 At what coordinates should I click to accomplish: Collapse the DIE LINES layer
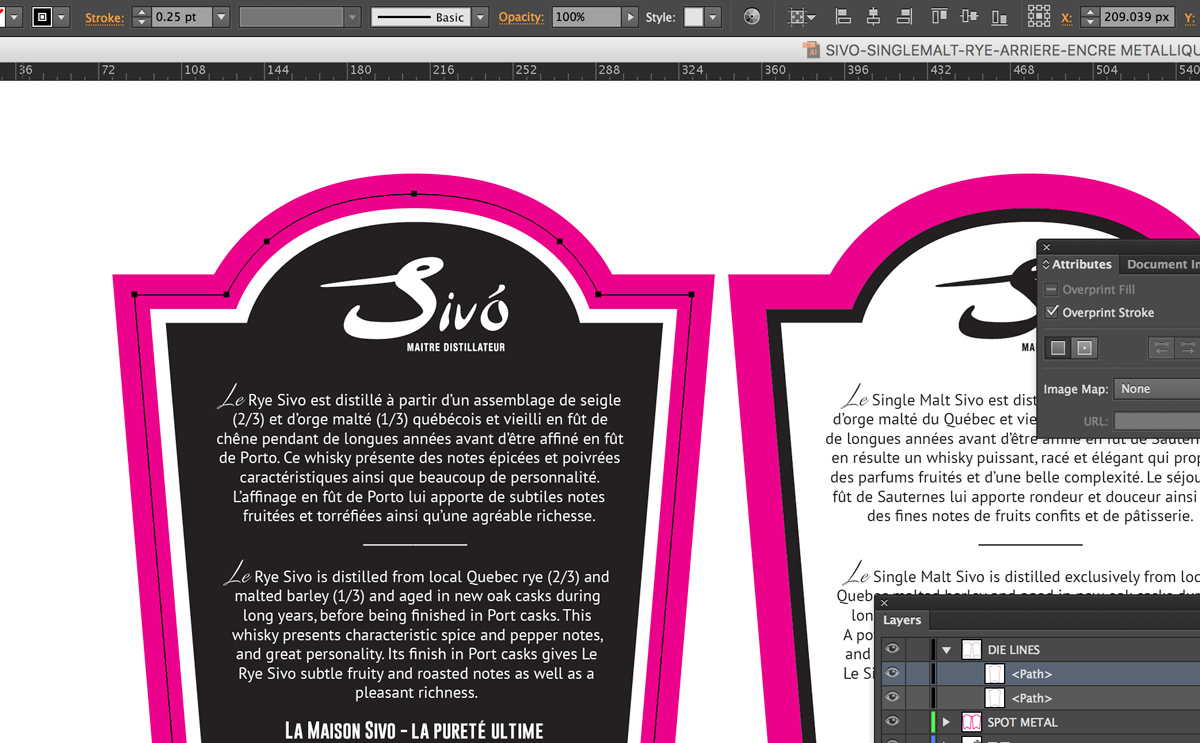click(x=946, y=650)
